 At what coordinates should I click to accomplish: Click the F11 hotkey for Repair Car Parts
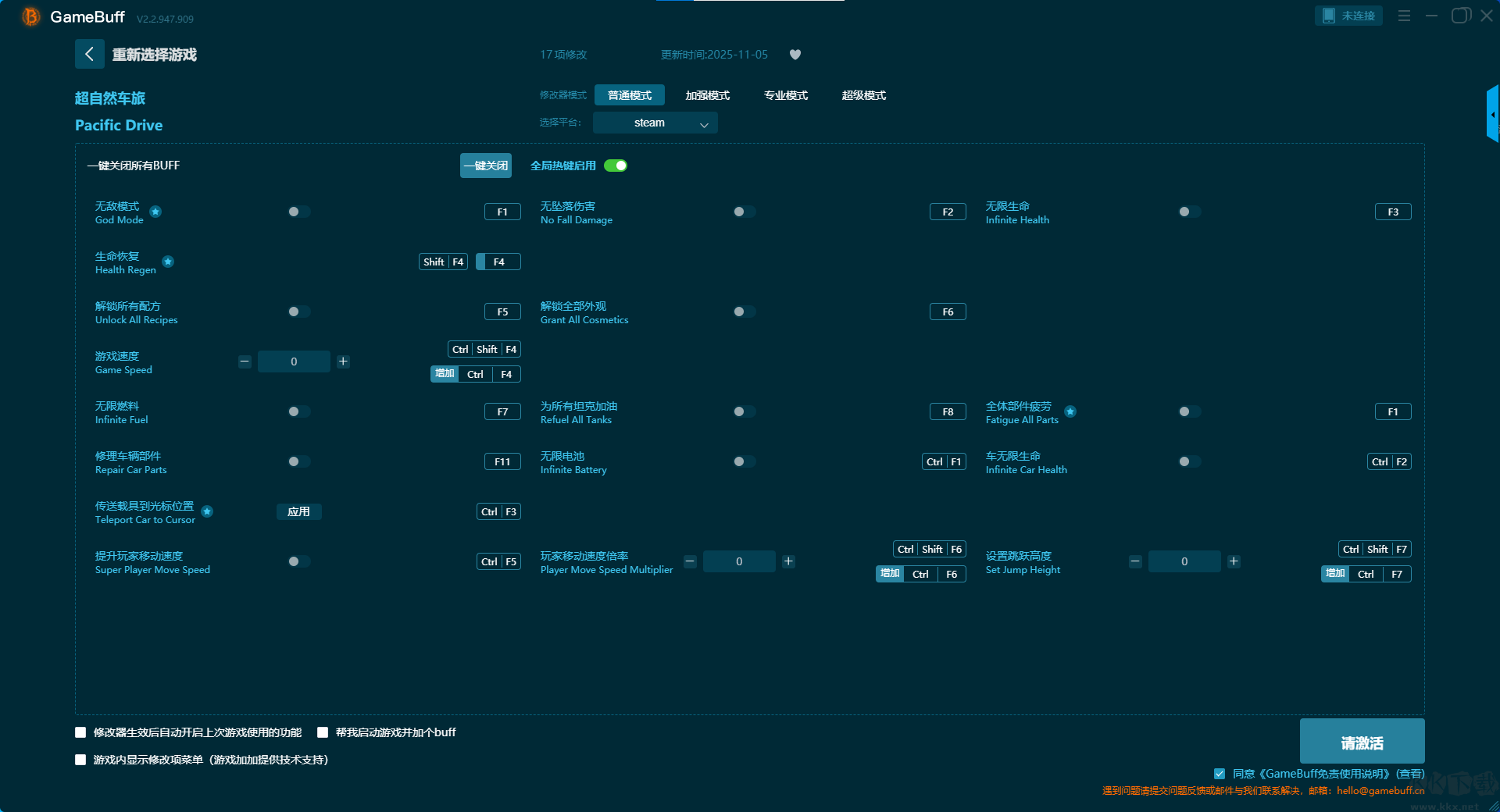click(x=502, y=461)
